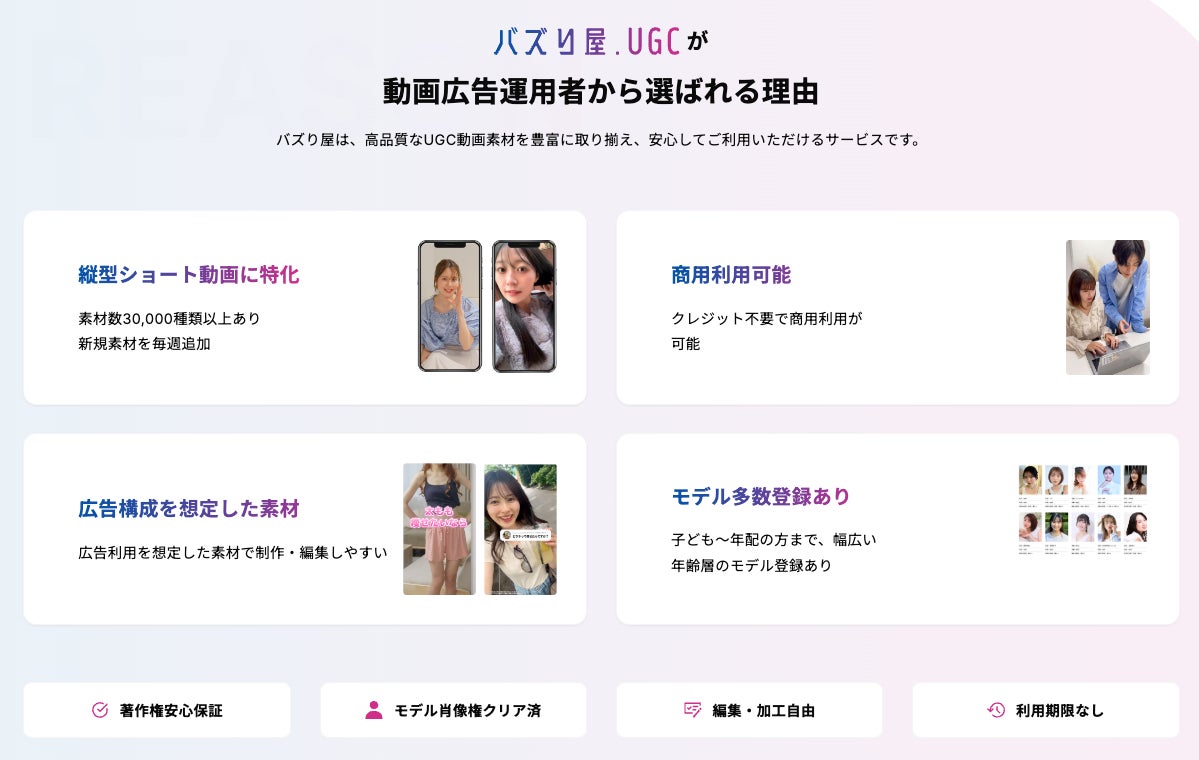This screenshot has height=760, width=1199.
Task: Open the smiling woman holding sunglasses thumbnail
Action: [x=521, y=529]
